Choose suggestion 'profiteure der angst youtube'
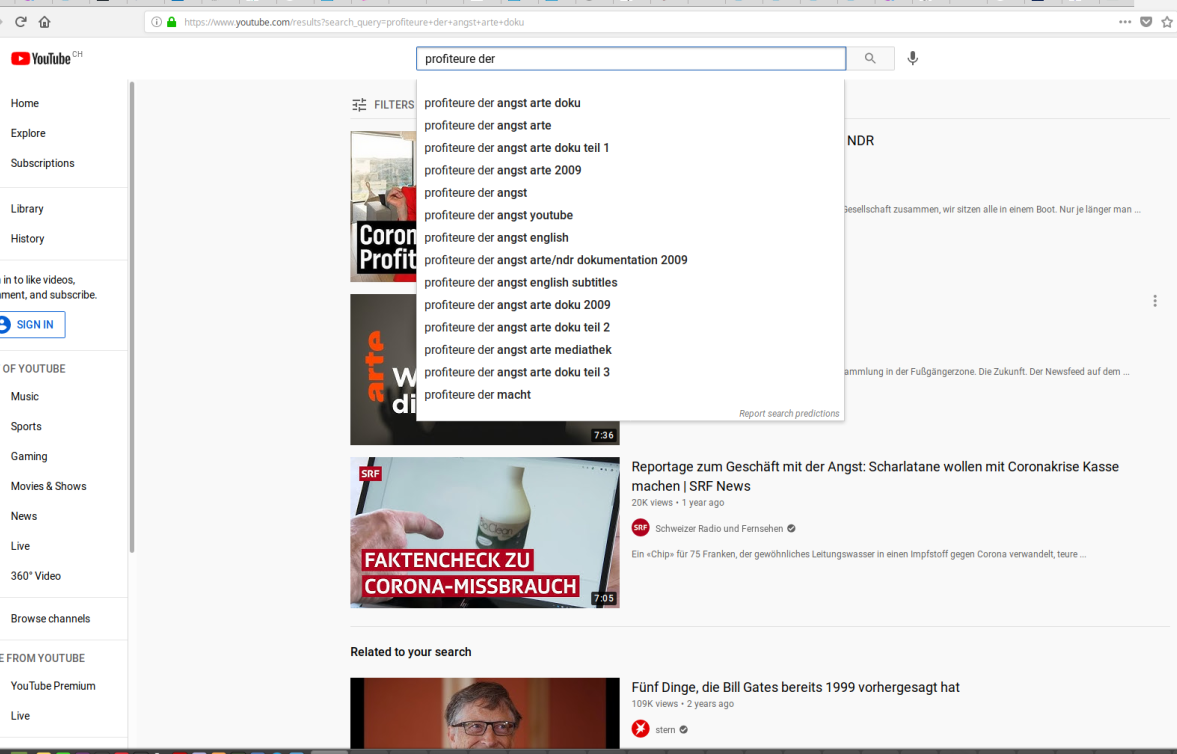1177x754 pixels. click(x=630, y=216)
